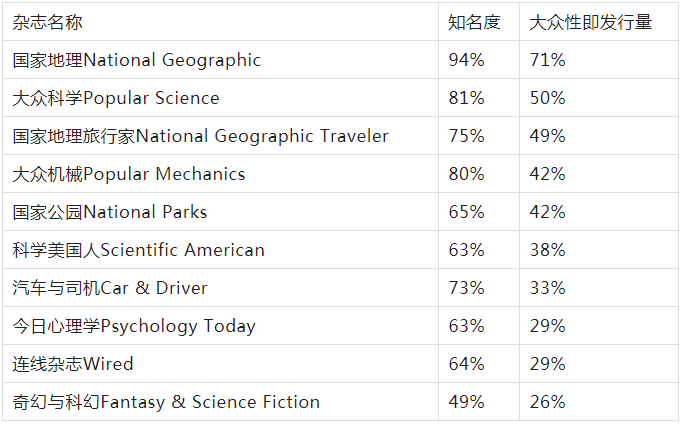
Task: Click Scientific American's 38% circulation value
Action: pos(547,250)
